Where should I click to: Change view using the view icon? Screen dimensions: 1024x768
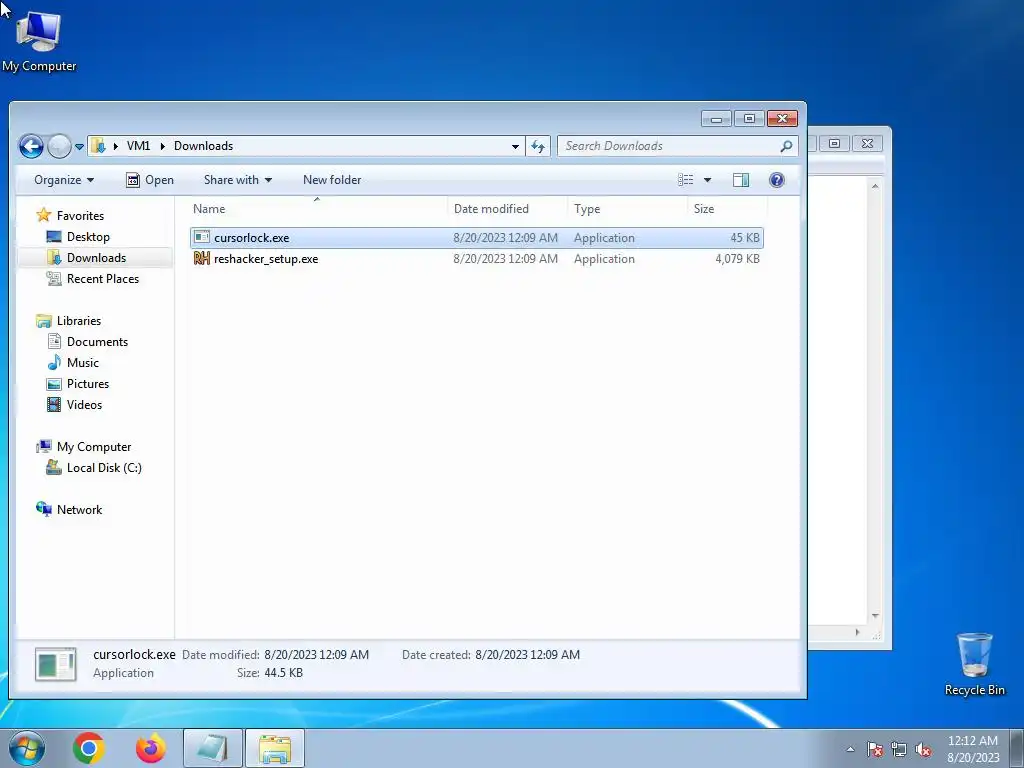pos(686,180)
